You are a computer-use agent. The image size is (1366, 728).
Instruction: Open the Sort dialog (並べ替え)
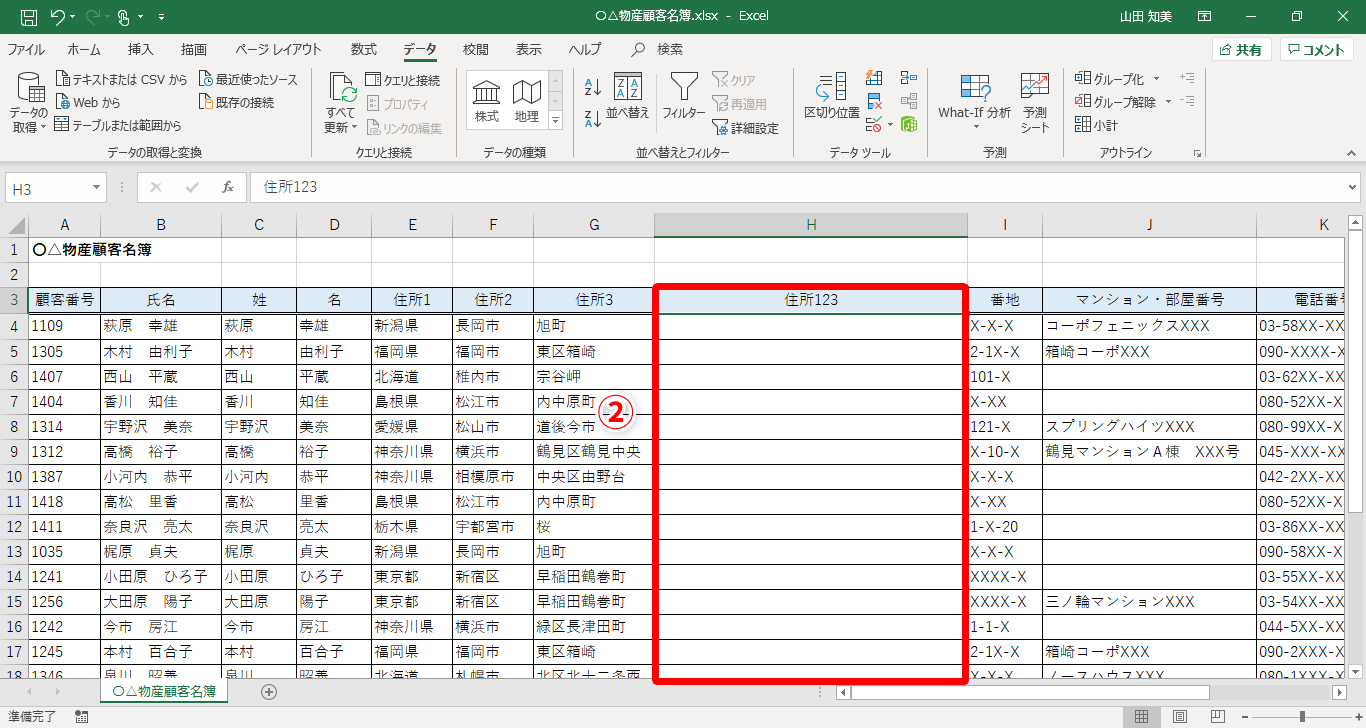[x=627, y=98]
